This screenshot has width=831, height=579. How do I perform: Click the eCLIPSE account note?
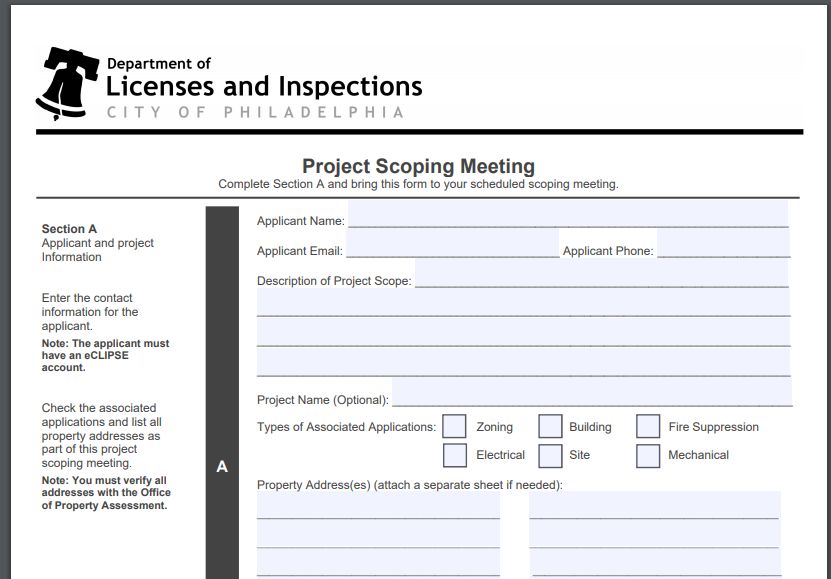click(105, 355)
